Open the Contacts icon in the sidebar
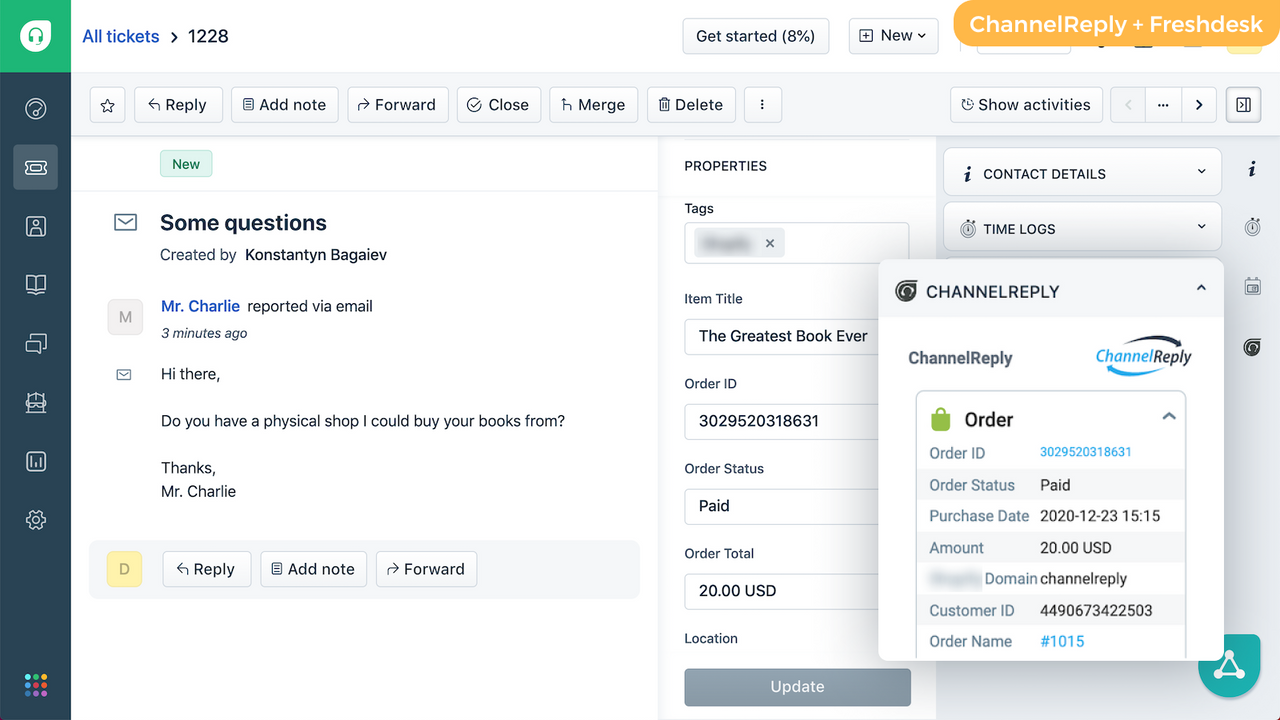1280x720 pixels. pos(36,226)
